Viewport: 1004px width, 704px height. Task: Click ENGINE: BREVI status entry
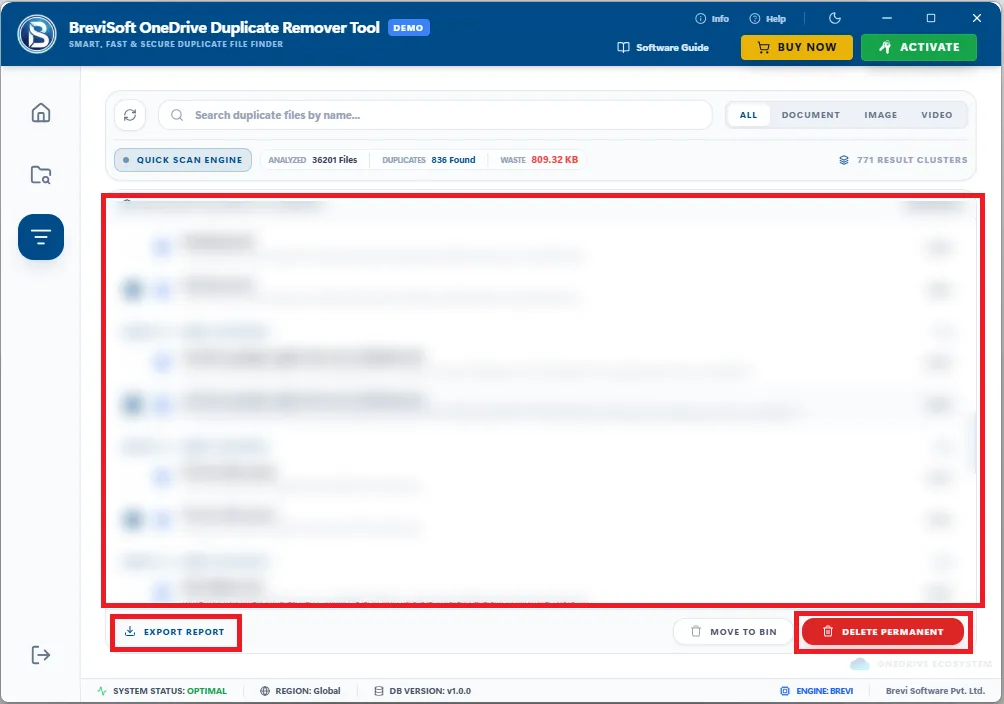[x=817, y=691]
